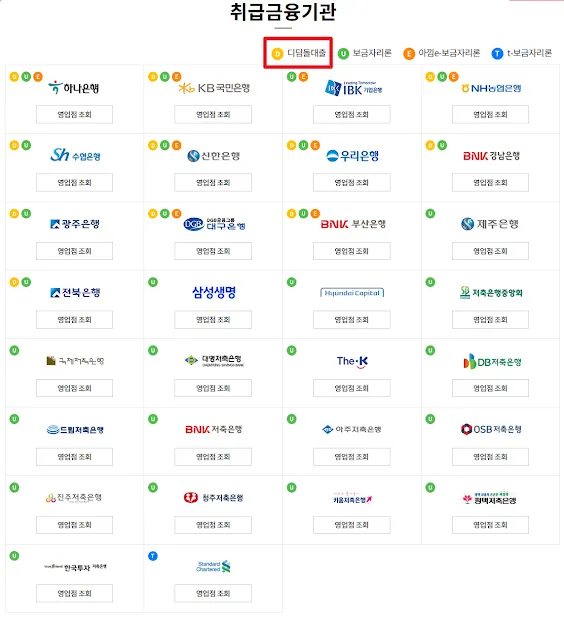Click 영업점 조회 under 신한은행
This screenshot has height=619, width=564.
(x=213, y=182)
